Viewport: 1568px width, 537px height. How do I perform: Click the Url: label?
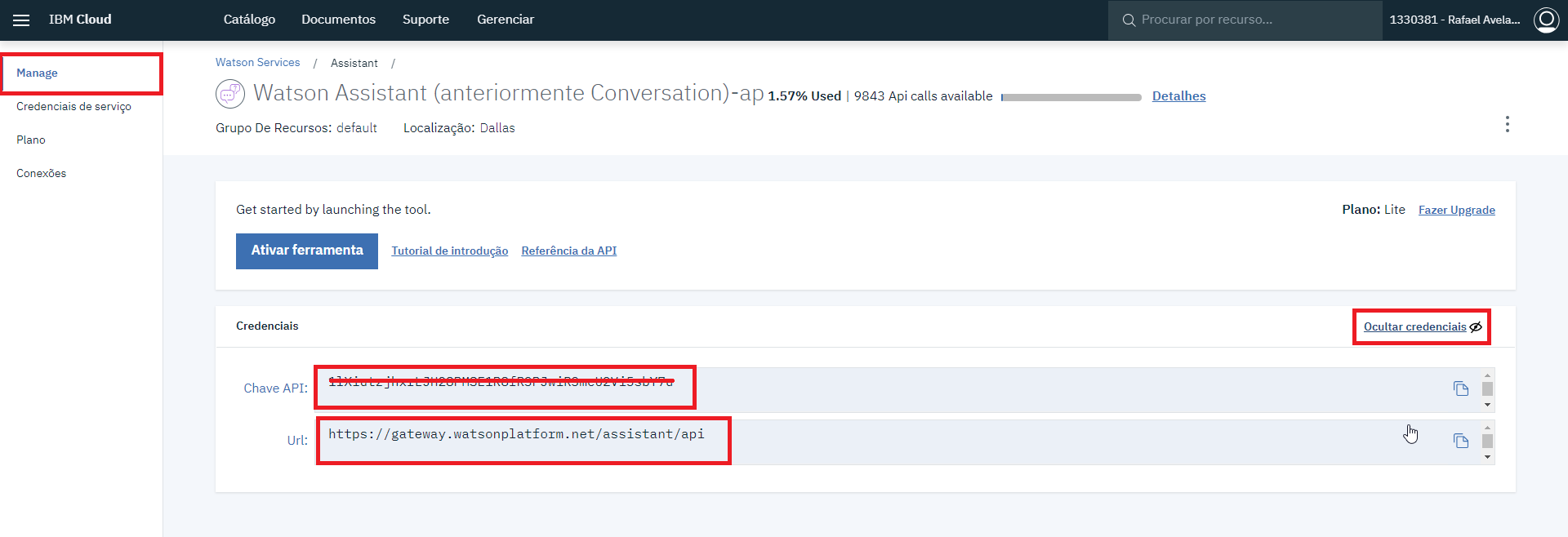point(297,441)
